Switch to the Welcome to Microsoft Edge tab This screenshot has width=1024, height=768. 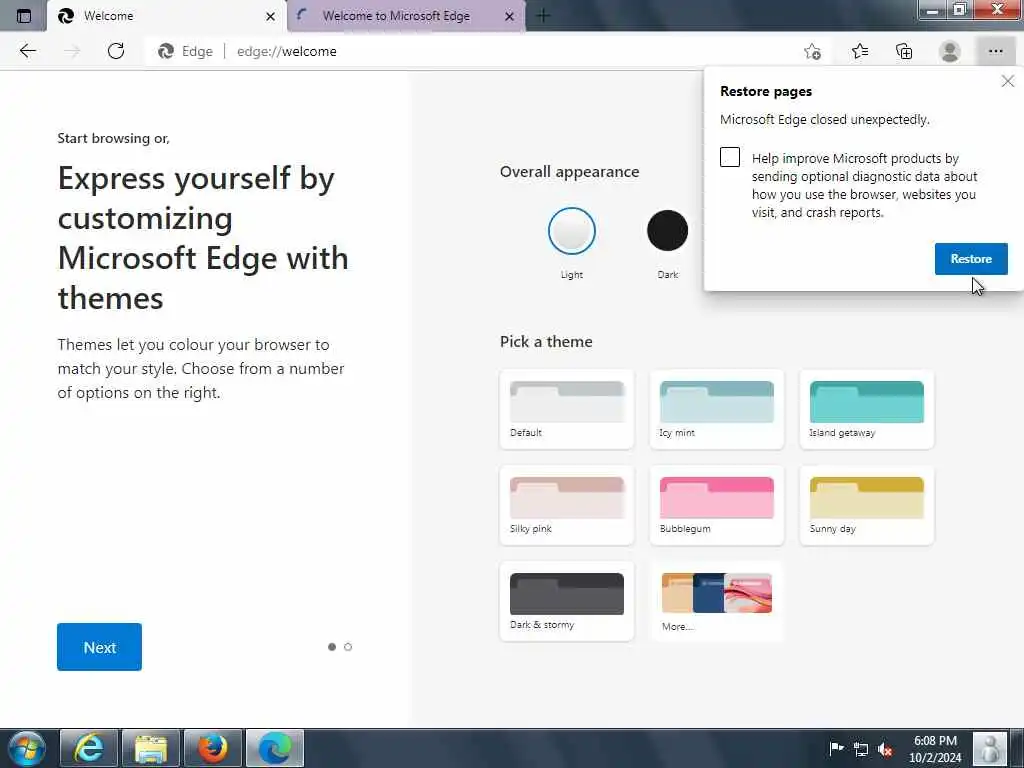pos(406,16)
